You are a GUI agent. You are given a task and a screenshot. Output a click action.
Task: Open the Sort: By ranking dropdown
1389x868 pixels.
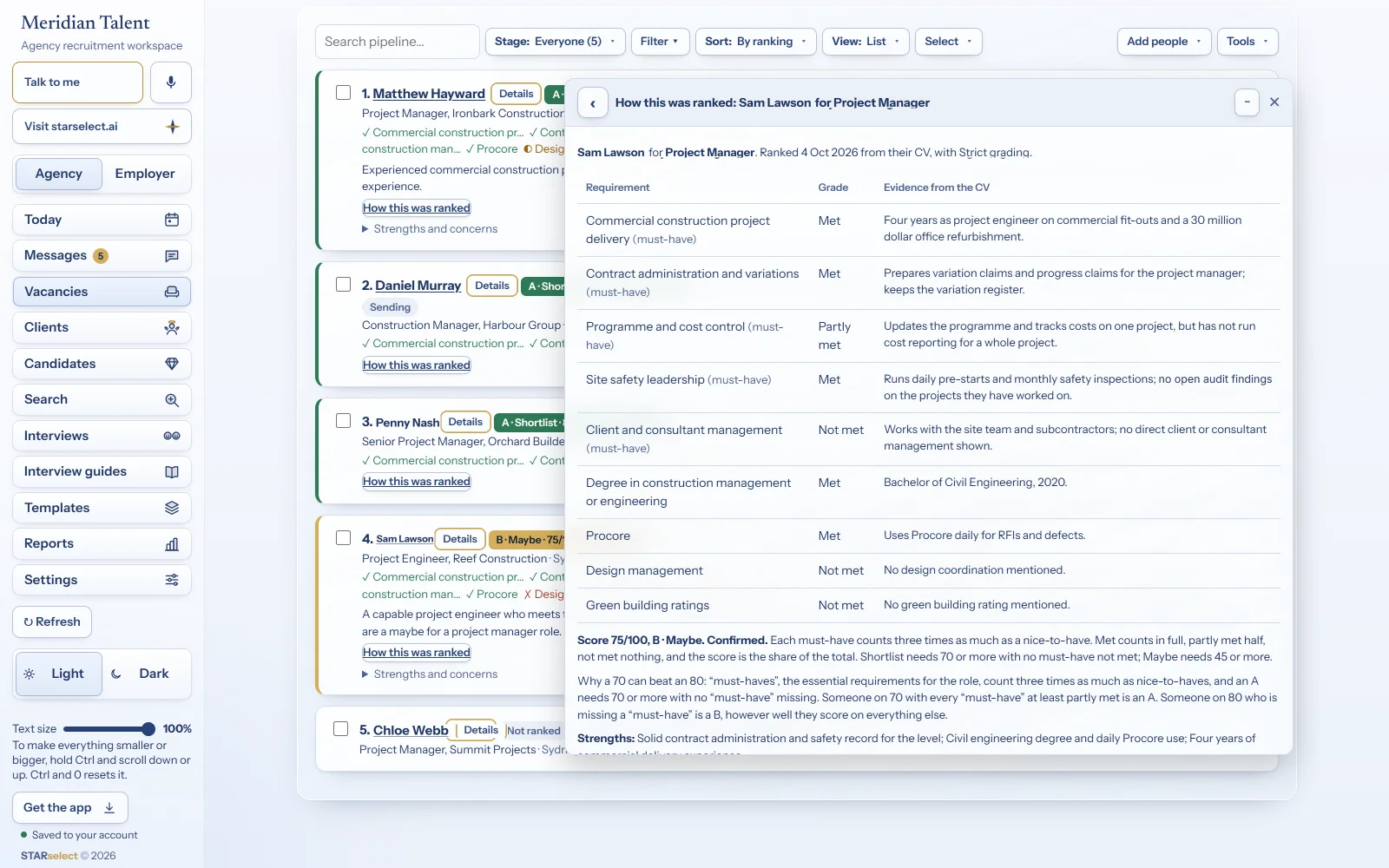(x=755, y=42)
